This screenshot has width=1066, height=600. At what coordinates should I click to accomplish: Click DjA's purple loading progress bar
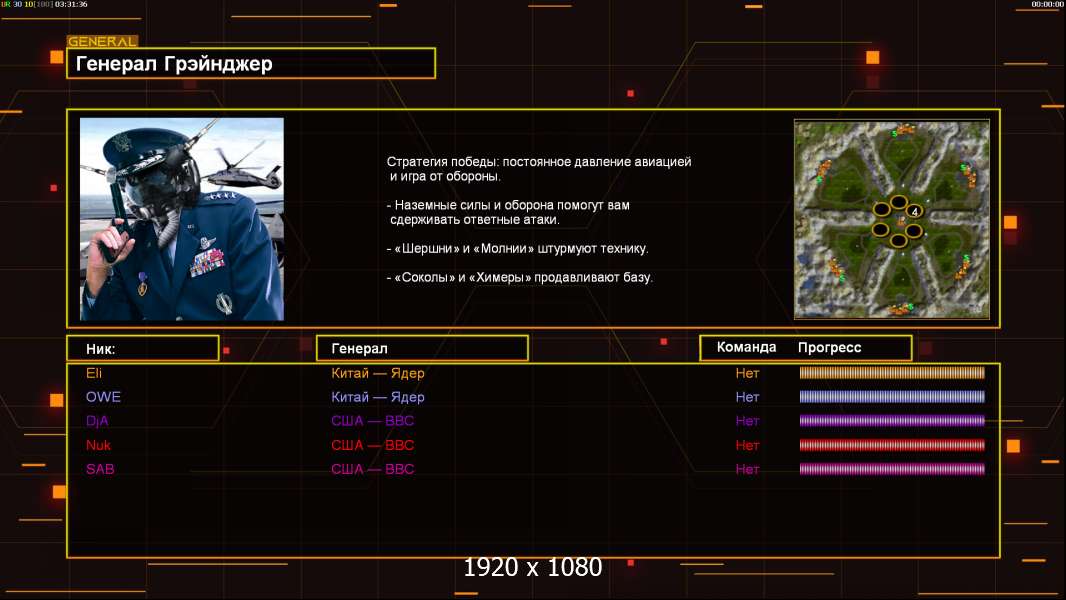pyautogui.click(x=892, y=421)
